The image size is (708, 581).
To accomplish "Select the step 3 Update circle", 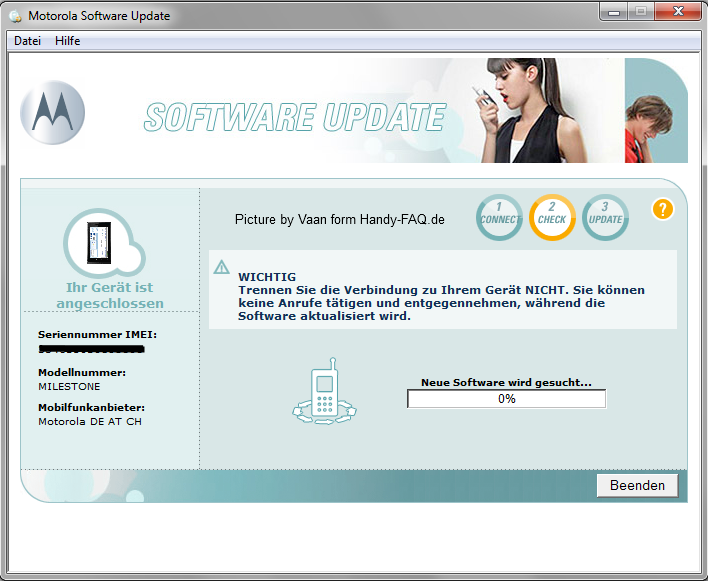I will click(x=605, y=217).
